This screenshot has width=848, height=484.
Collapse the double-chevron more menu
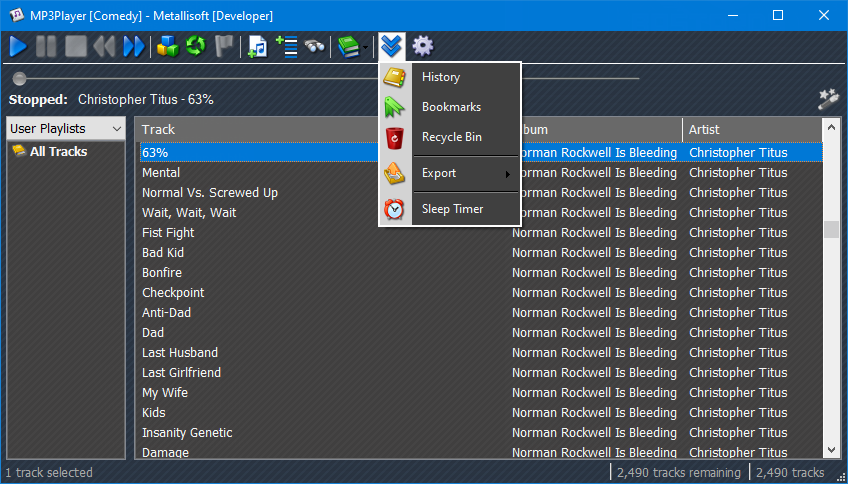coord(392,46)
